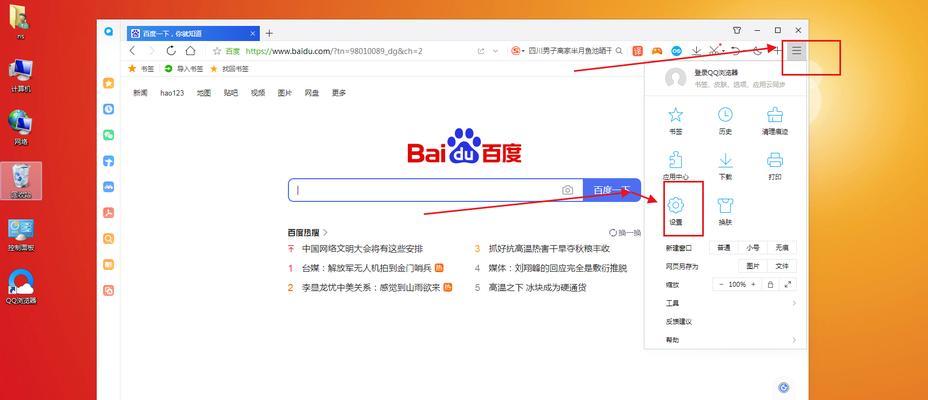The height and width of the screenshot is (400, 928).
Task: Open screenshot tool dropdown arrow
Action: pos(723,51)
